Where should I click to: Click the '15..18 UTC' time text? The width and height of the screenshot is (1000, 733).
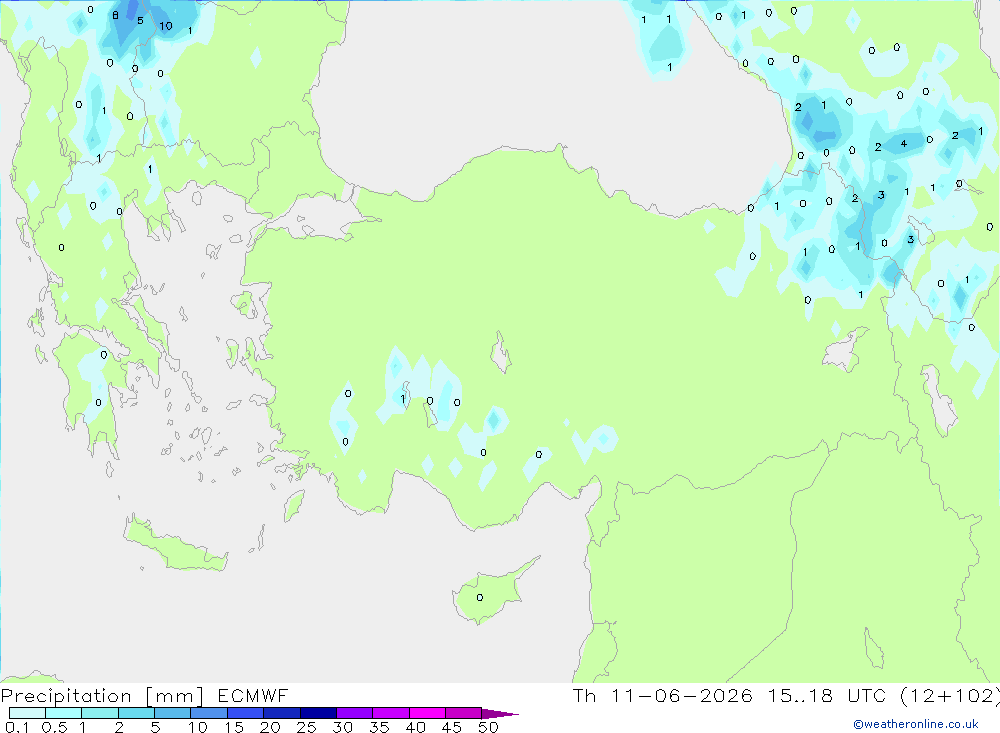click(x=827, y=695)
